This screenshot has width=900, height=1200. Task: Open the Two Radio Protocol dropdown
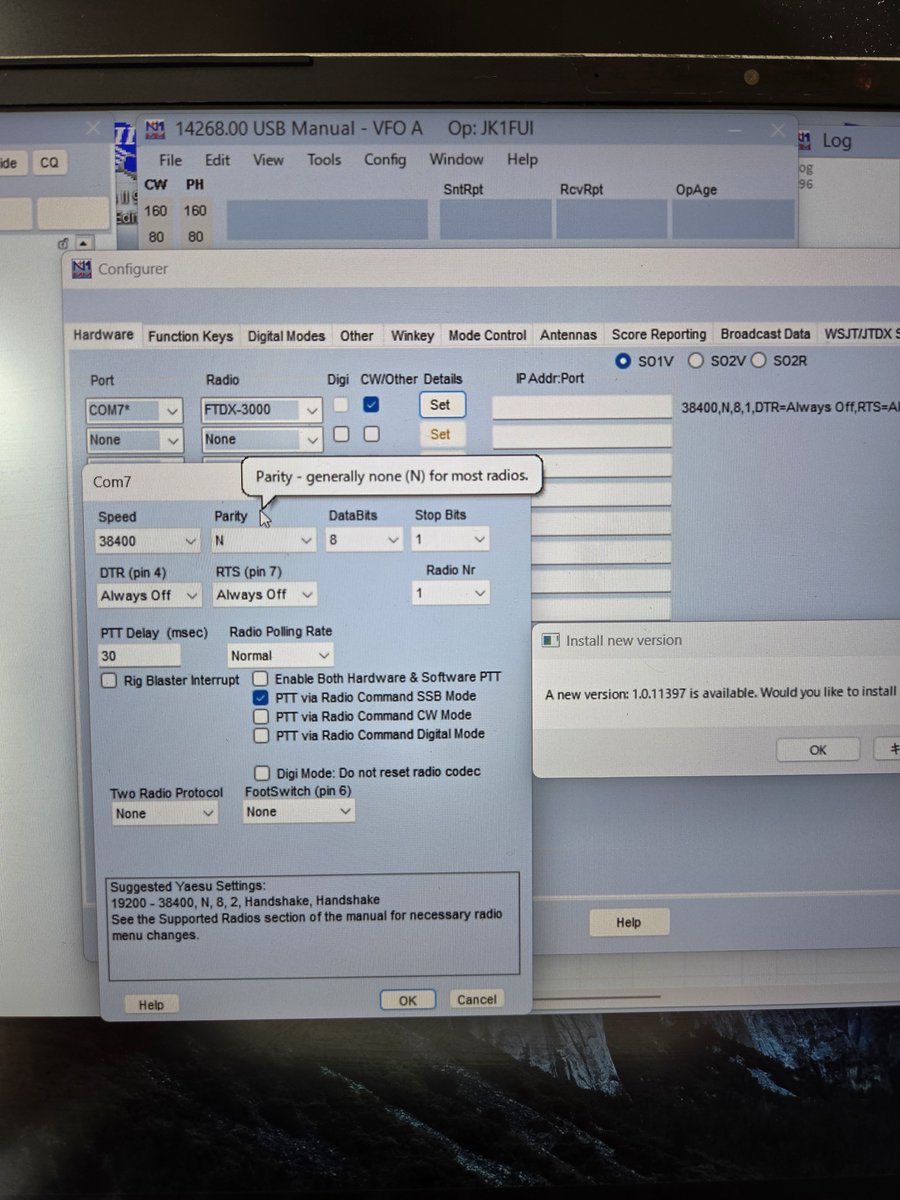pyautogui.click(x=164, y=814)
